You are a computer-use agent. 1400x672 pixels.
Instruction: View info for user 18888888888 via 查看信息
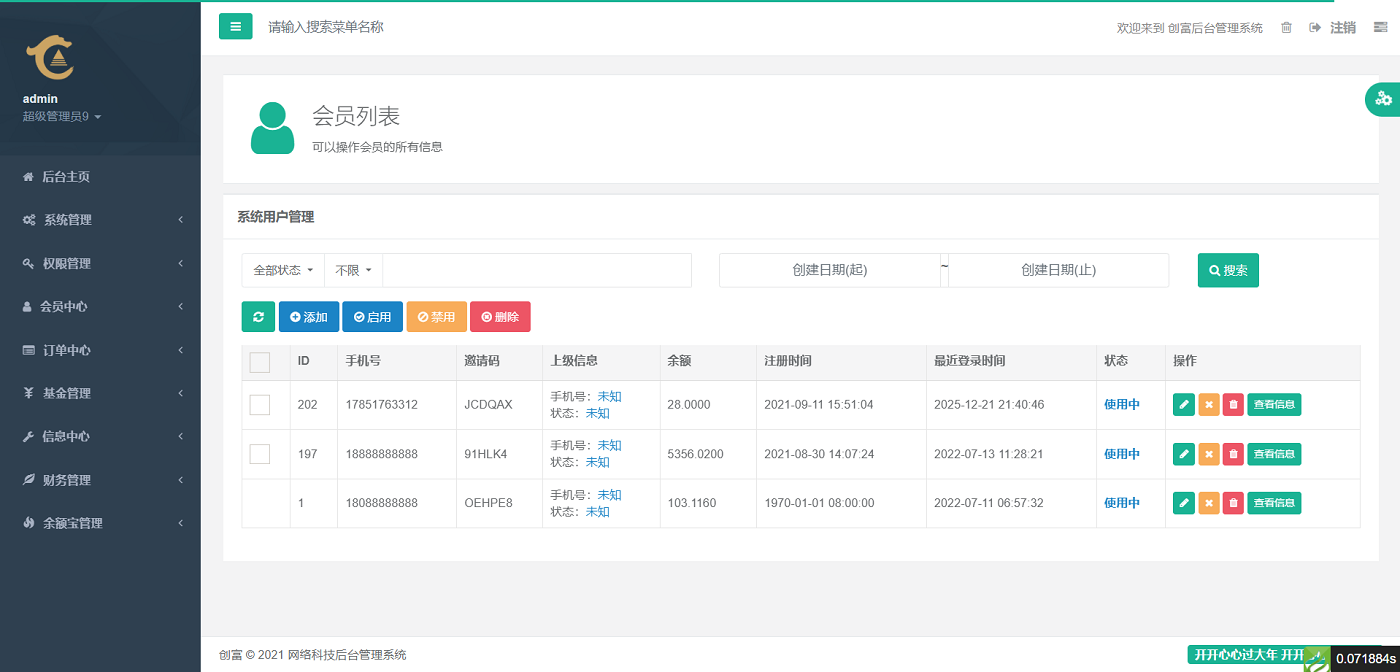[1274, 453]
